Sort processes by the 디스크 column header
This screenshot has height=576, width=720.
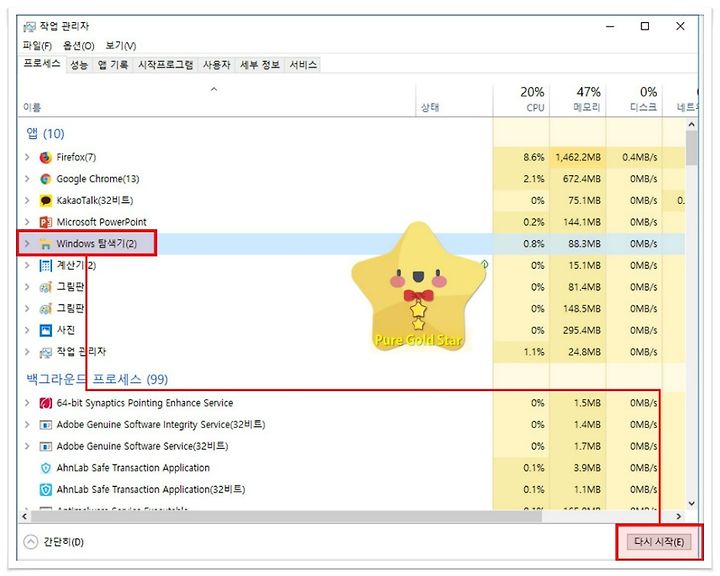coord(634,100)
